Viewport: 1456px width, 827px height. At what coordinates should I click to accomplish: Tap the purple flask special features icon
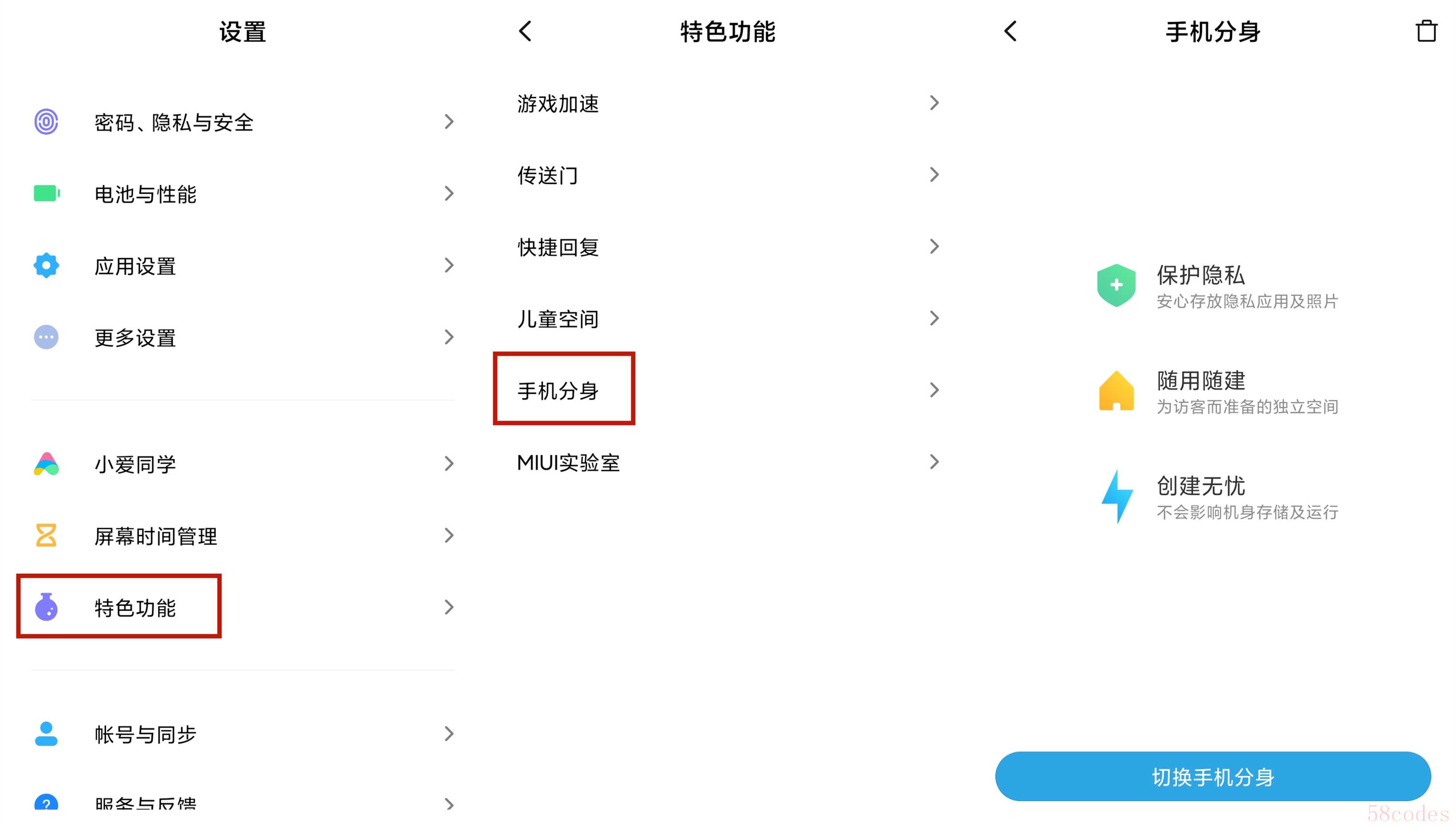point(46,607)
